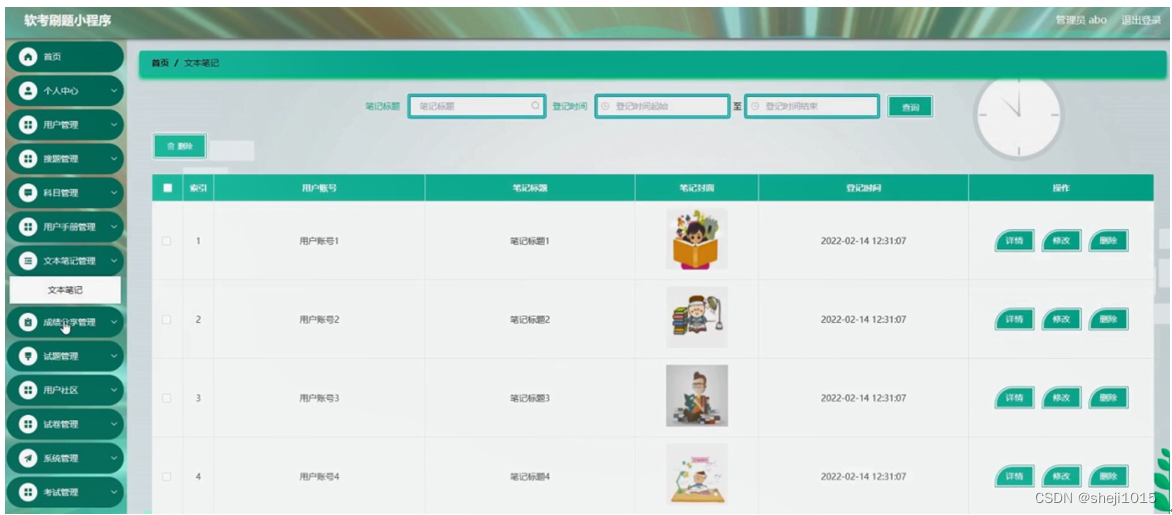Click the 管理员 abo account label
Image resolution: width=1172 pixels, height=515 pixels.
point(1081,20)
